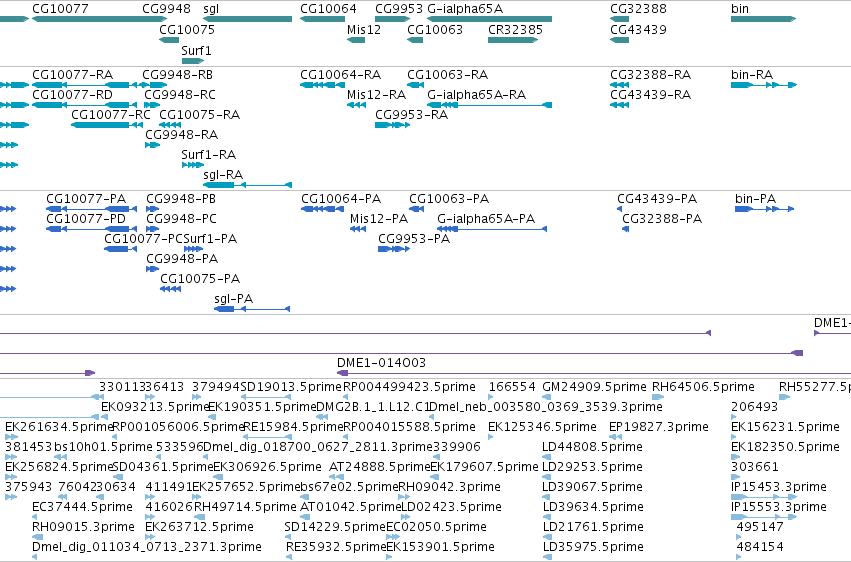The width and height of the screenshot is (851, 562).
Task: Click the sgl-PA protein glyph
Action: tap(252, 309)
